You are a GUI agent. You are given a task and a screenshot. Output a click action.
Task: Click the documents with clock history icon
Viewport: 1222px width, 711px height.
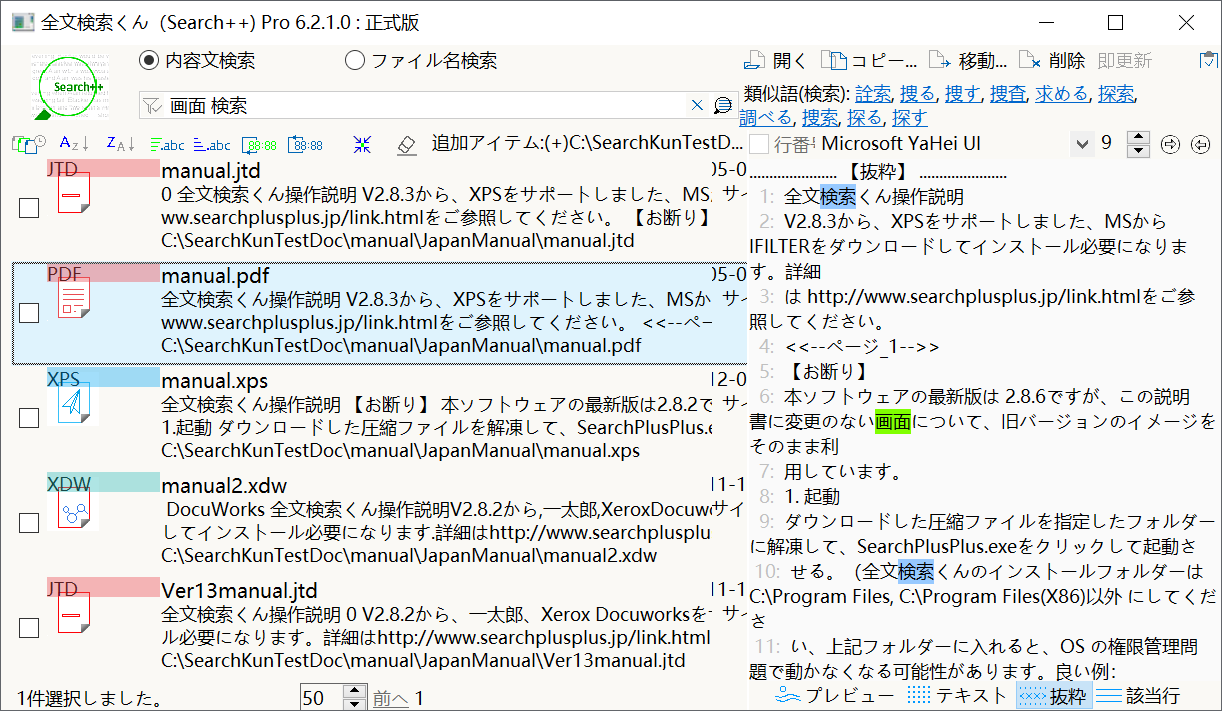click(x=29, y=144)
